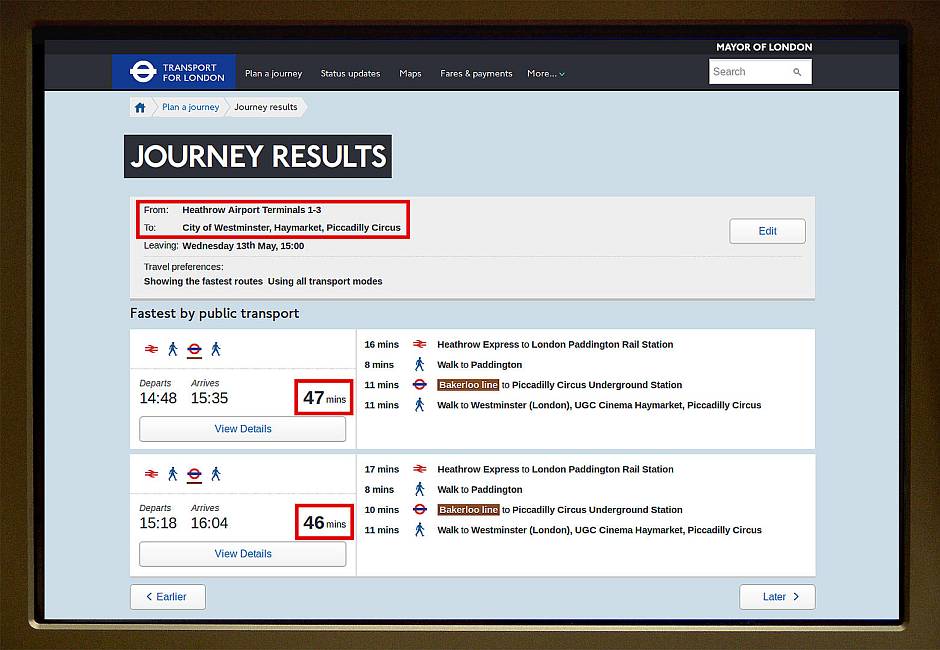Click walking icon beside second Walk to Westminster
This screenshot has width=940, height=650.
click(x=420, y=530)
